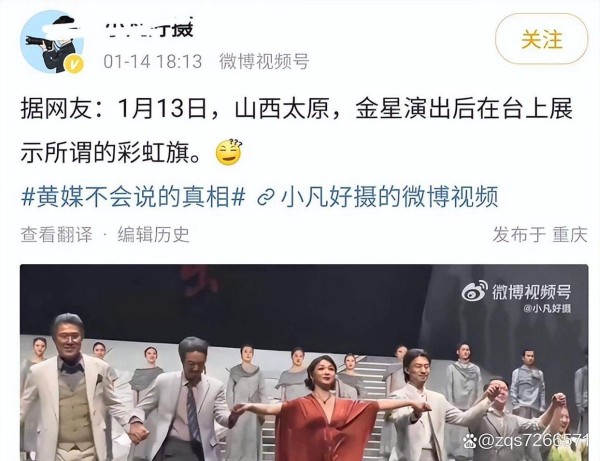
Task: Click the Weibo eye logo watermark
Action: tap(474, 292)
